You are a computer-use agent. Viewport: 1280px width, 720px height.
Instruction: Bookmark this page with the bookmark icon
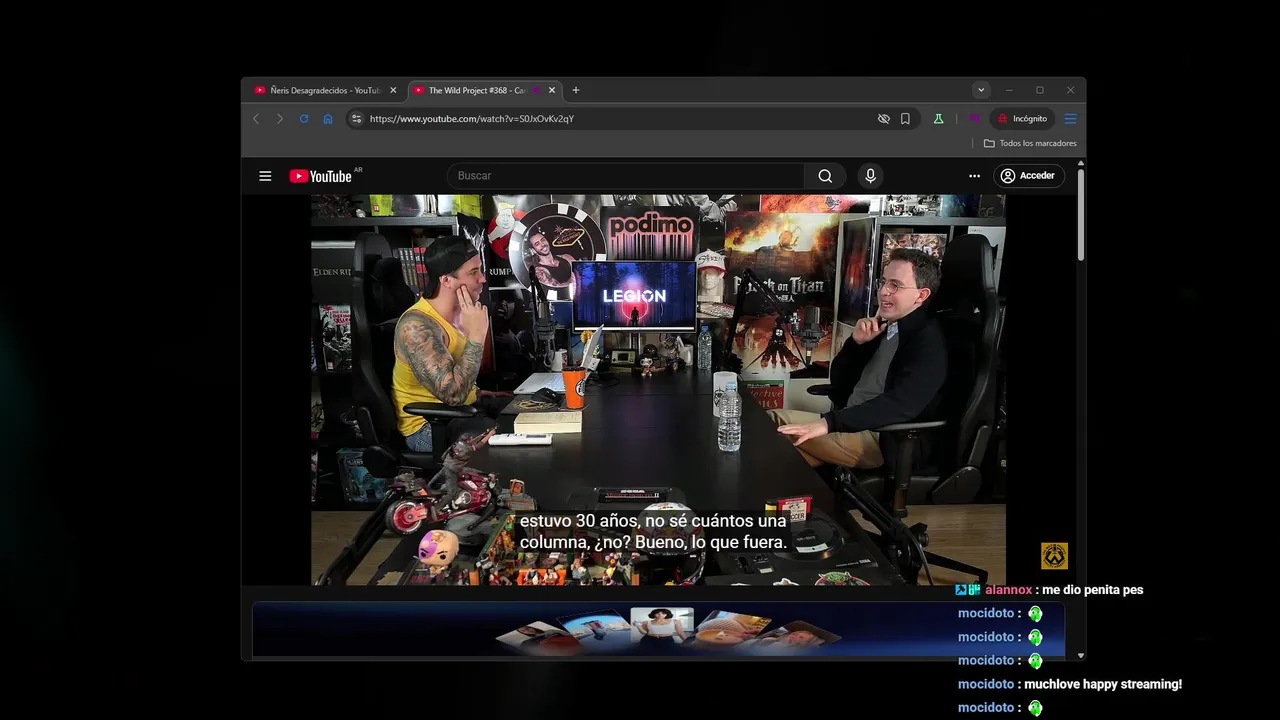[x=905, y=119]
